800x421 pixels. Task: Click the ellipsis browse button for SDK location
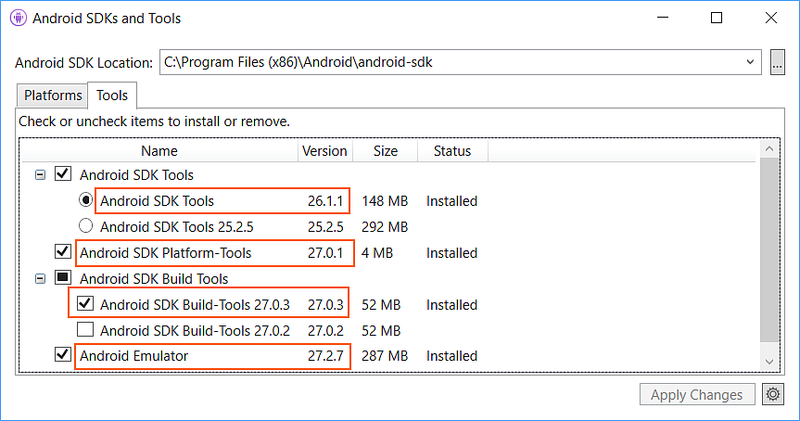[x=778, y=63]
